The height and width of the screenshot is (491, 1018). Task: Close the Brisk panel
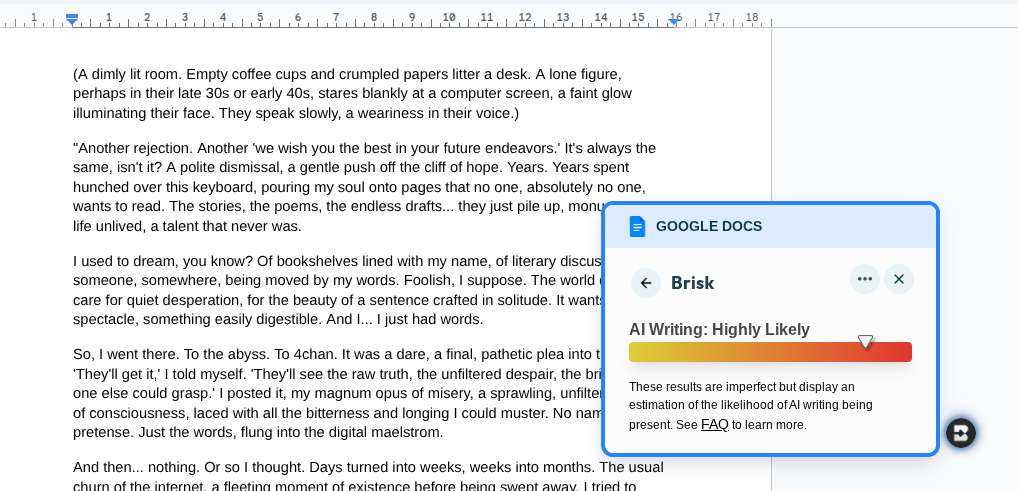point(899,279)
